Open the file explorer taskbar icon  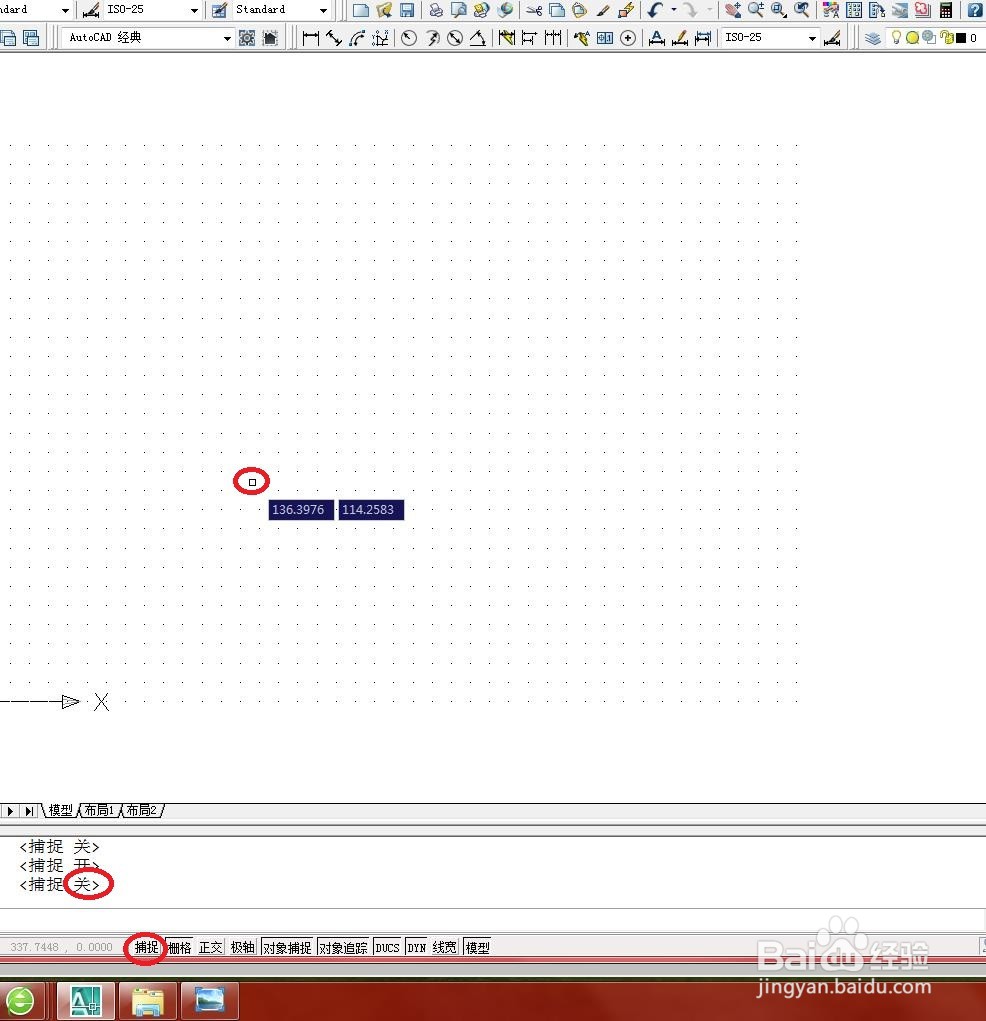148,1001
